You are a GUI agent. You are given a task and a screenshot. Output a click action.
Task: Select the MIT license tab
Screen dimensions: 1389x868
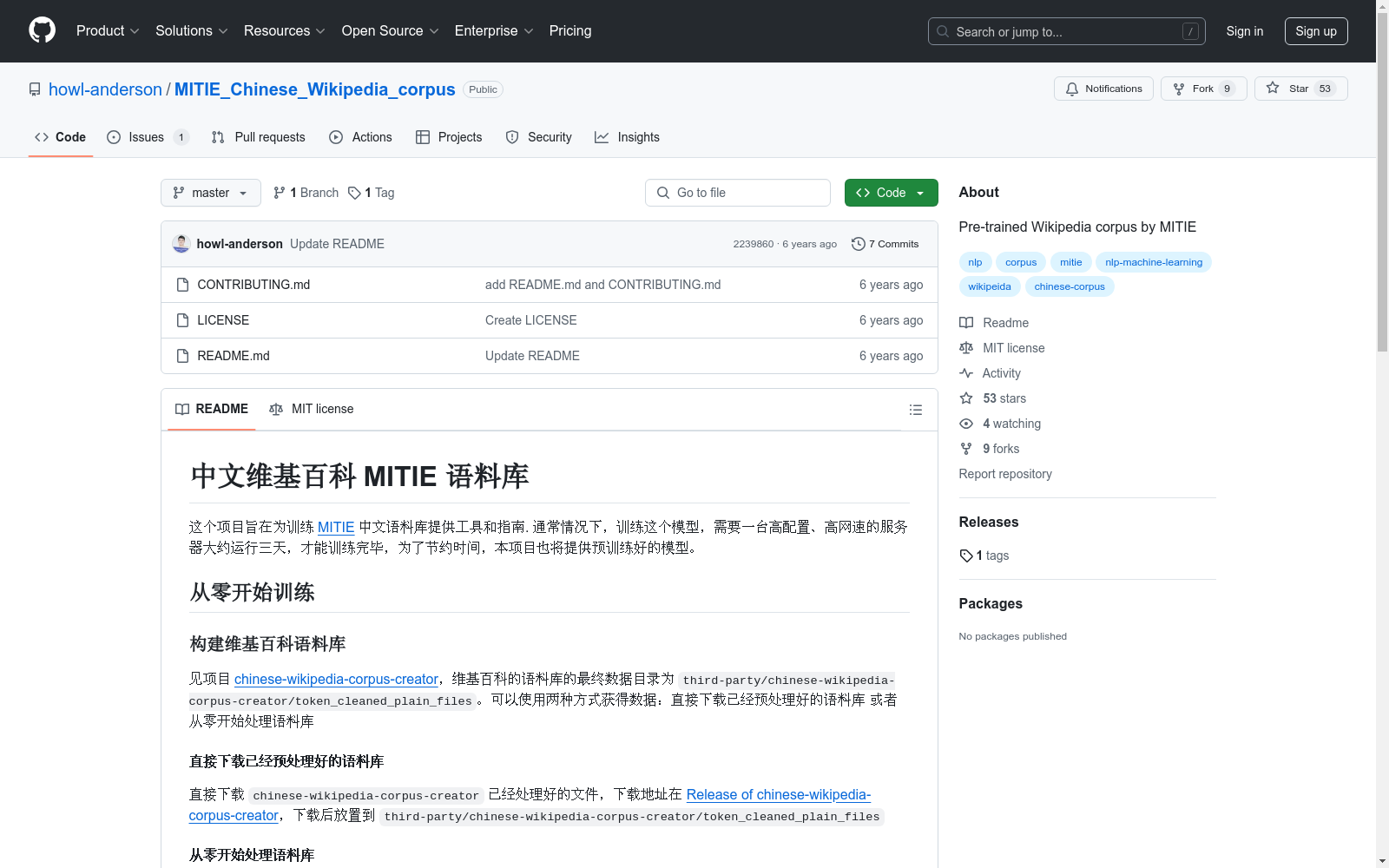click(x=312, y=409)
